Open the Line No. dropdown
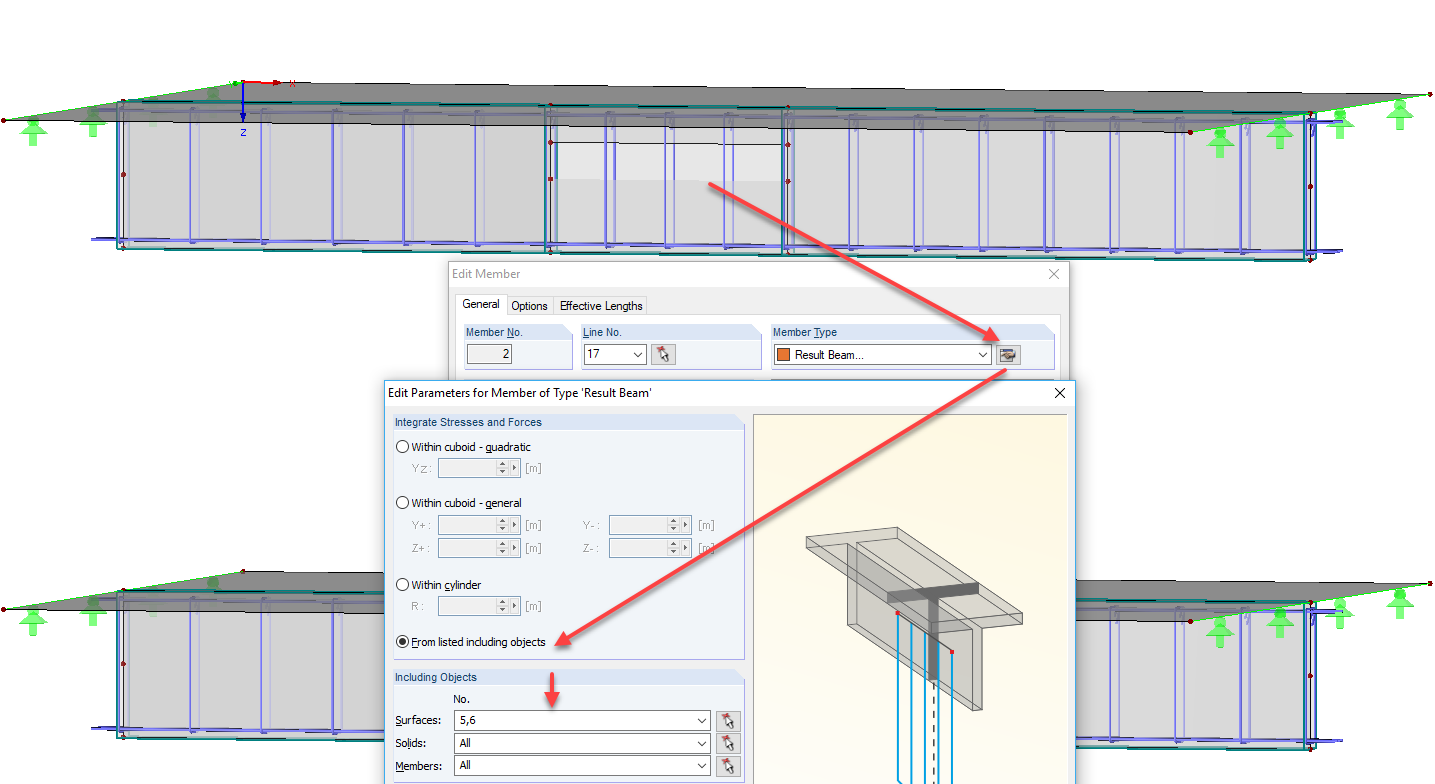Viewport: 1435px width, 784px height. (x=638, y=354)
